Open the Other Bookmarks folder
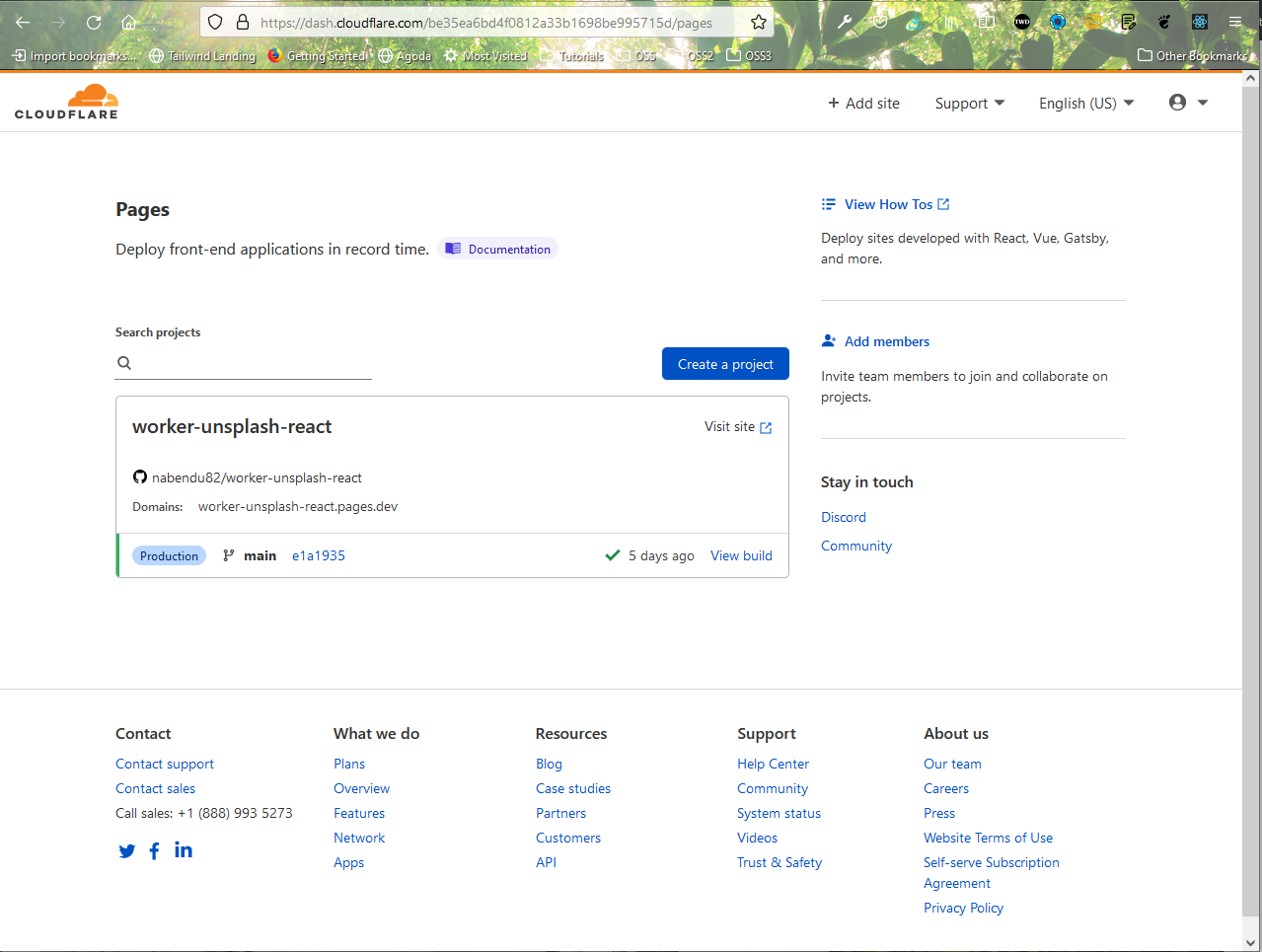The width and height of the screenshot is (1262, 952). coord(1192,56)
